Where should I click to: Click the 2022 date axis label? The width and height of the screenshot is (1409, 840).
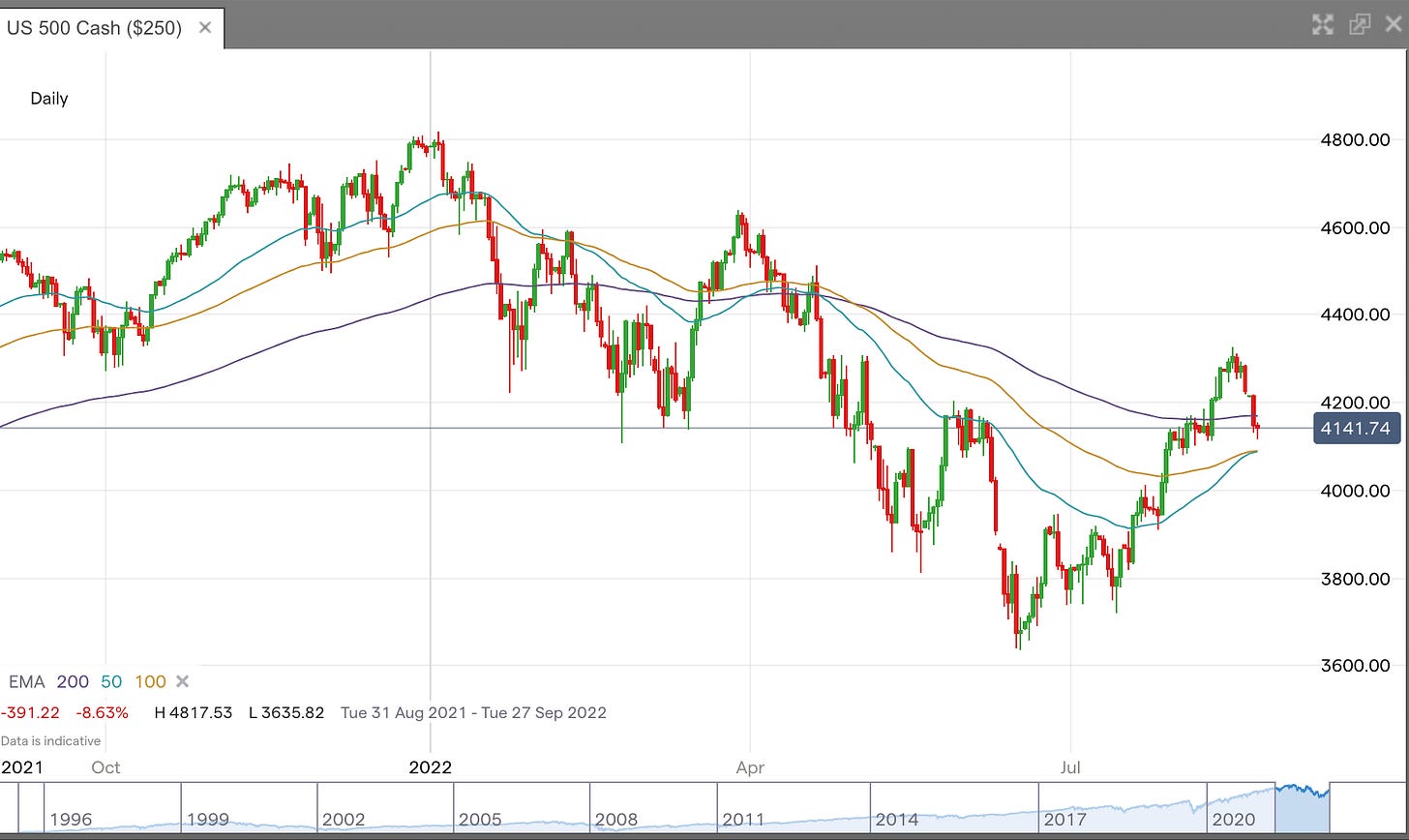430,767
